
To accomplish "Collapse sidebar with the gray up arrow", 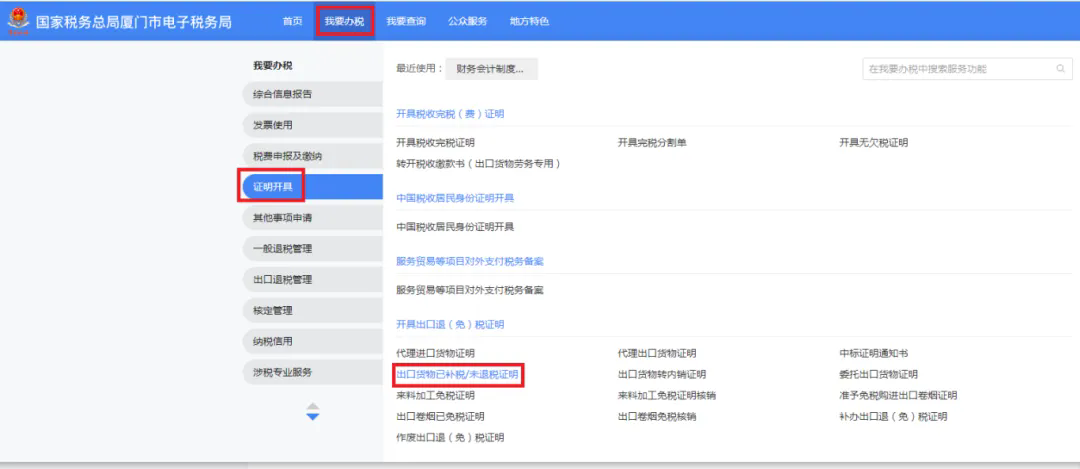I will [x=313, y=406].
